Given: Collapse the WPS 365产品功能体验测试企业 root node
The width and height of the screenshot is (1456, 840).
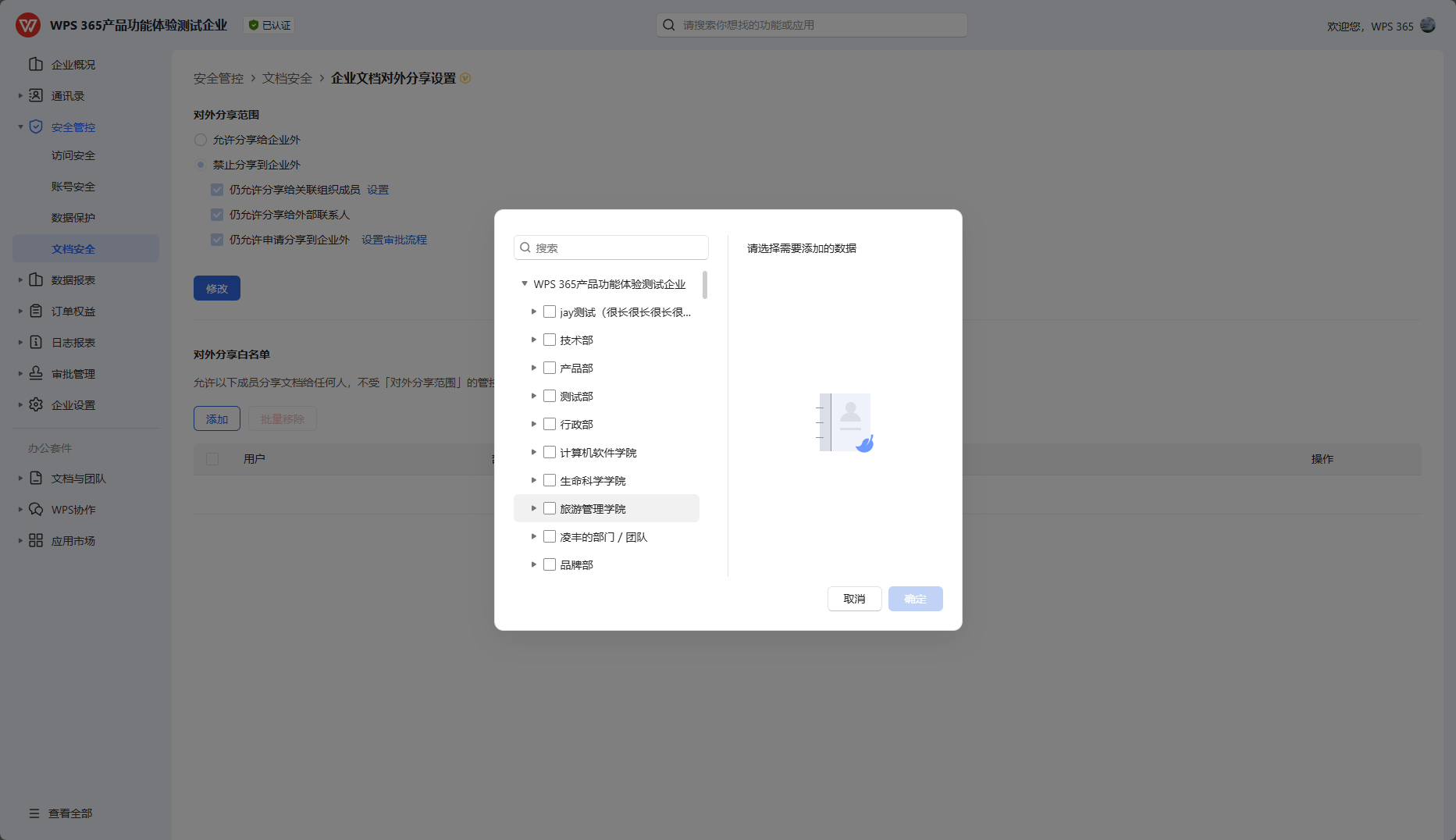Looking at the screenshot, I should pos(525,283).
